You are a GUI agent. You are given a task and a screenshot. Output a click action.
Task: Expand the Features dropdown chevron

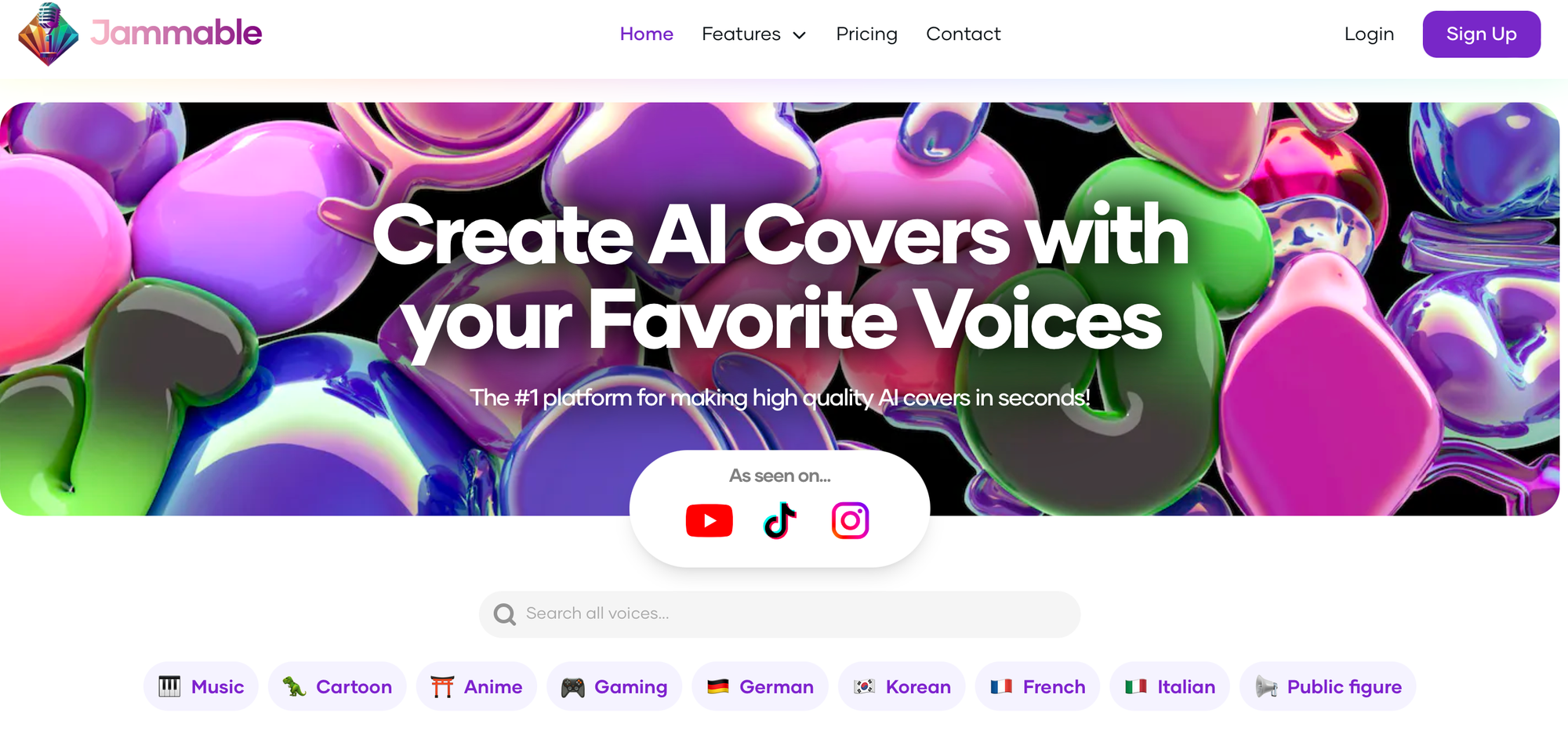point(800,35)
